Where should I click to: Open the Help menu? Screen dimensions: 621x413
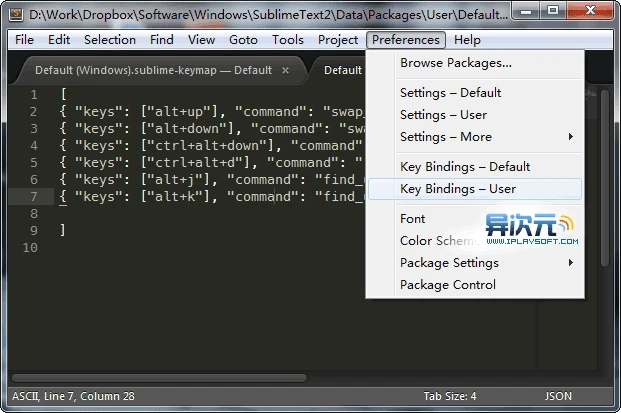click(x=467, y=40)
